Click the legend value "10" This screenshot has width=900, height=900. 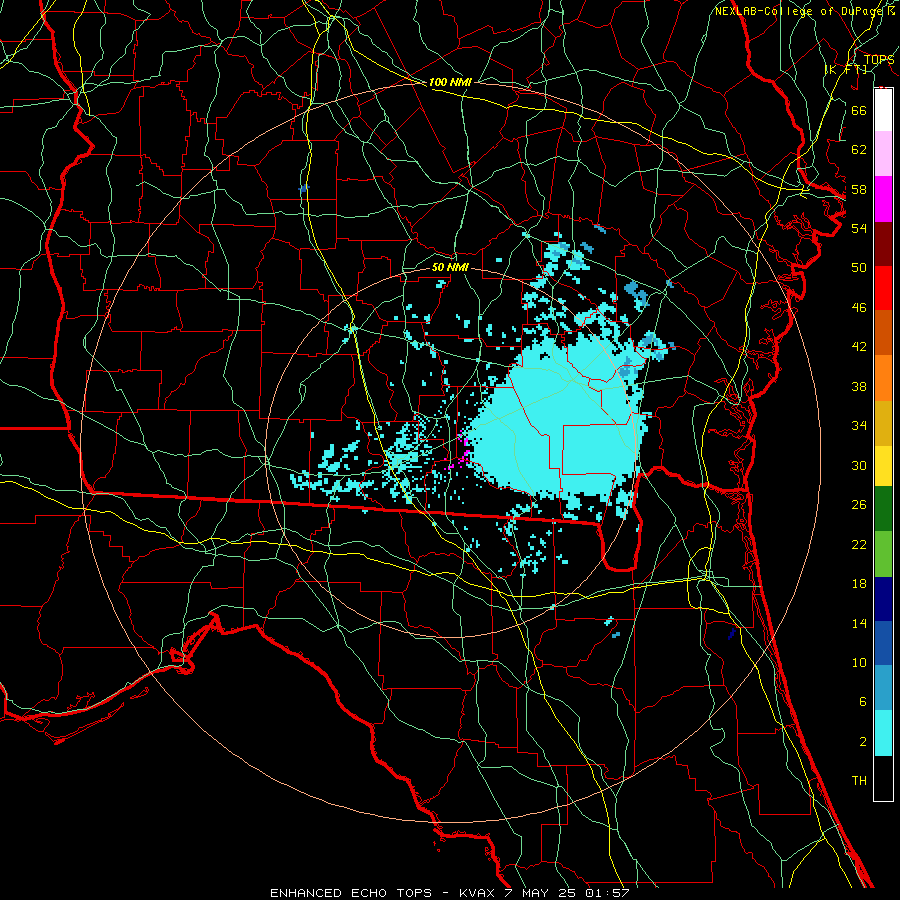click(859, 662)
